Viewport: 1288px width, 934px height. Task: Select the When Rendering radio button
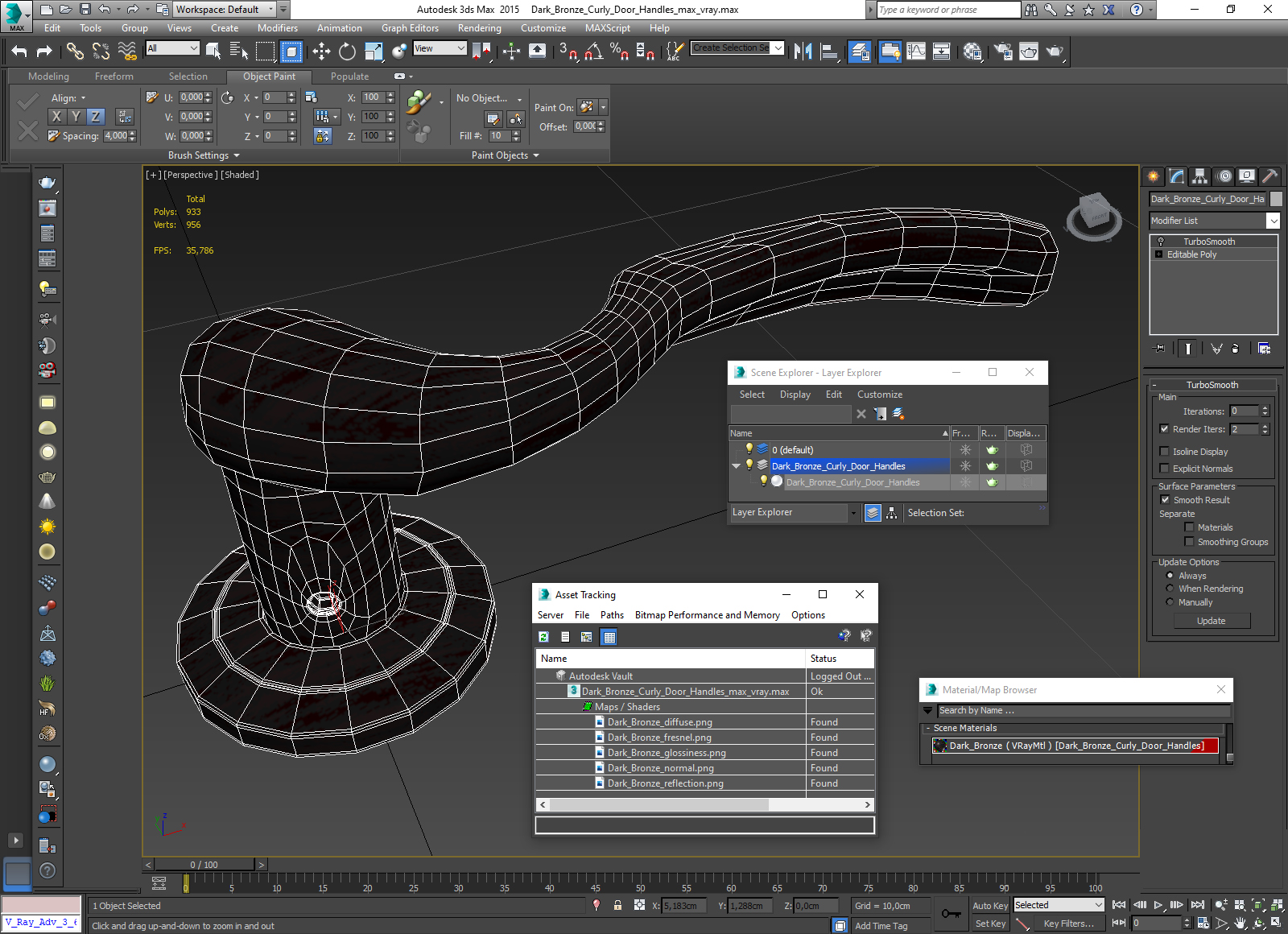(1170, 589)
